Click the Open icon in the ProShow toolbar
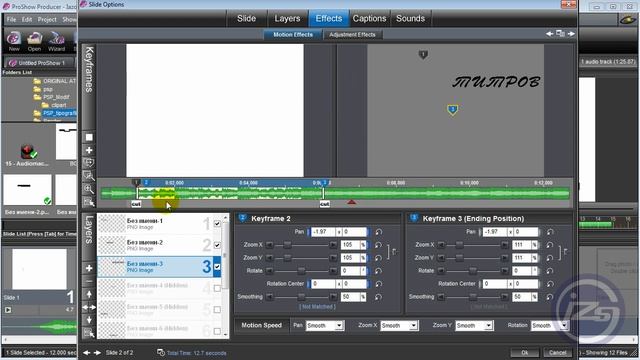Viewport: 640px width, 360px height. [x=34, y=39]
